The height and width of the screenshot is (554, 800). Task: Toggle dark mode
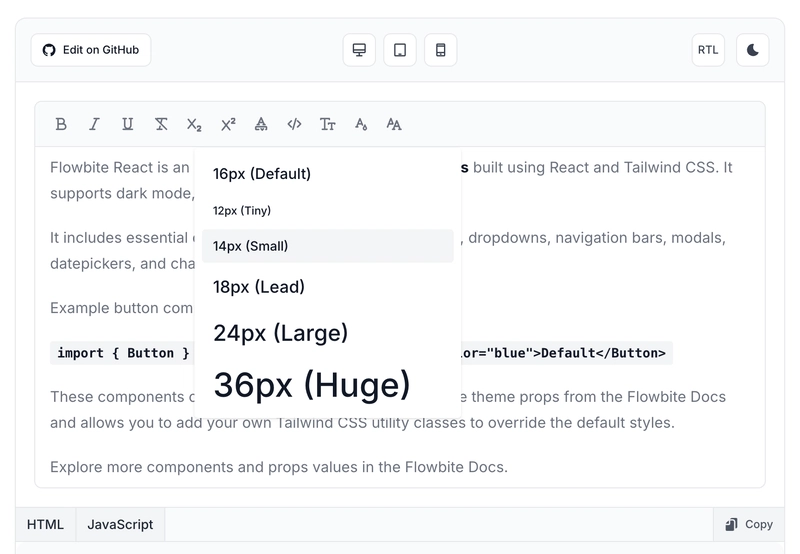[753, 50]
